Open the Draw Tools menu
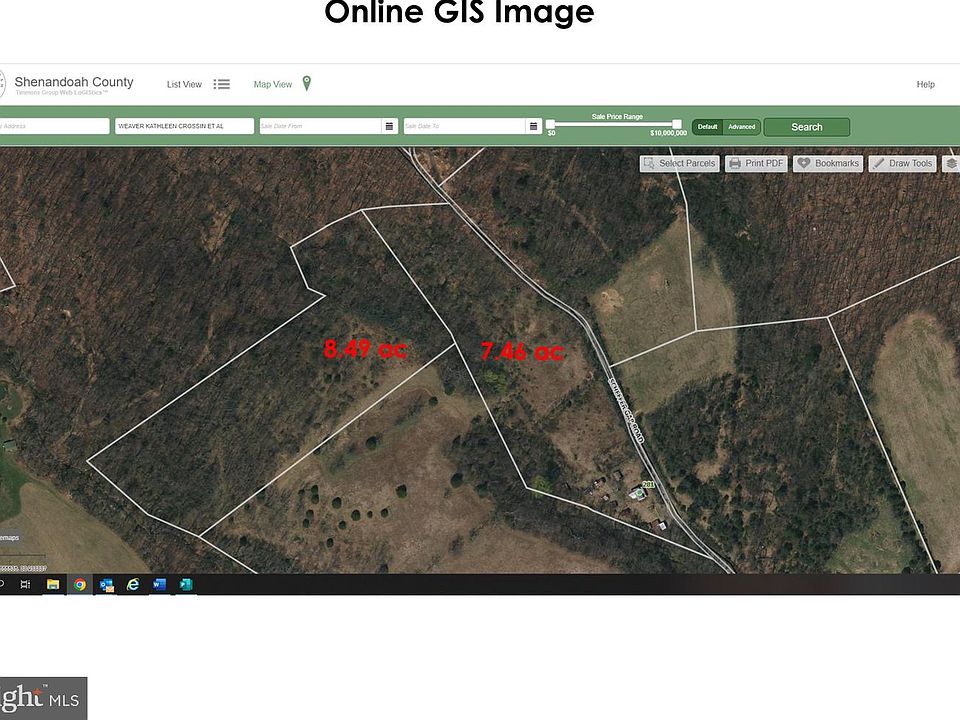960x720 pixels. (x=901, y=163)
